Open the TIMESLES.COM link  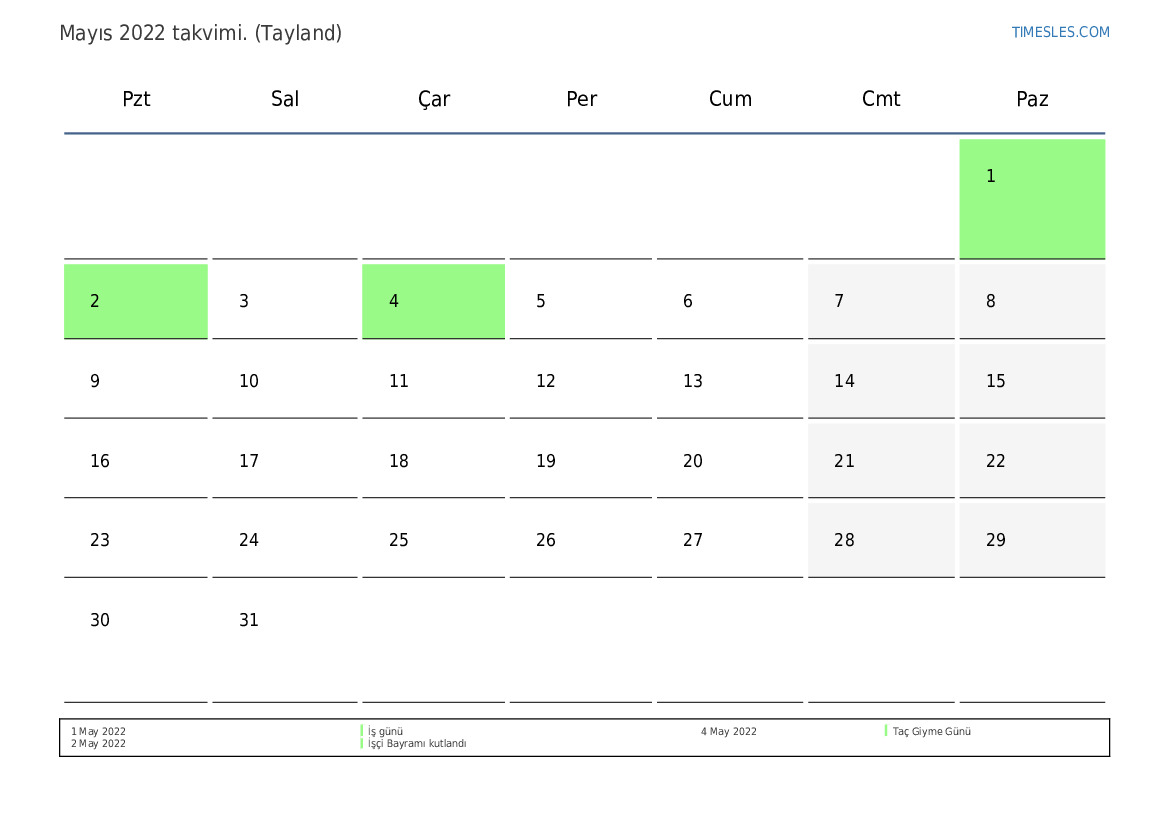pyautogui.click(x=1060, y=32)
